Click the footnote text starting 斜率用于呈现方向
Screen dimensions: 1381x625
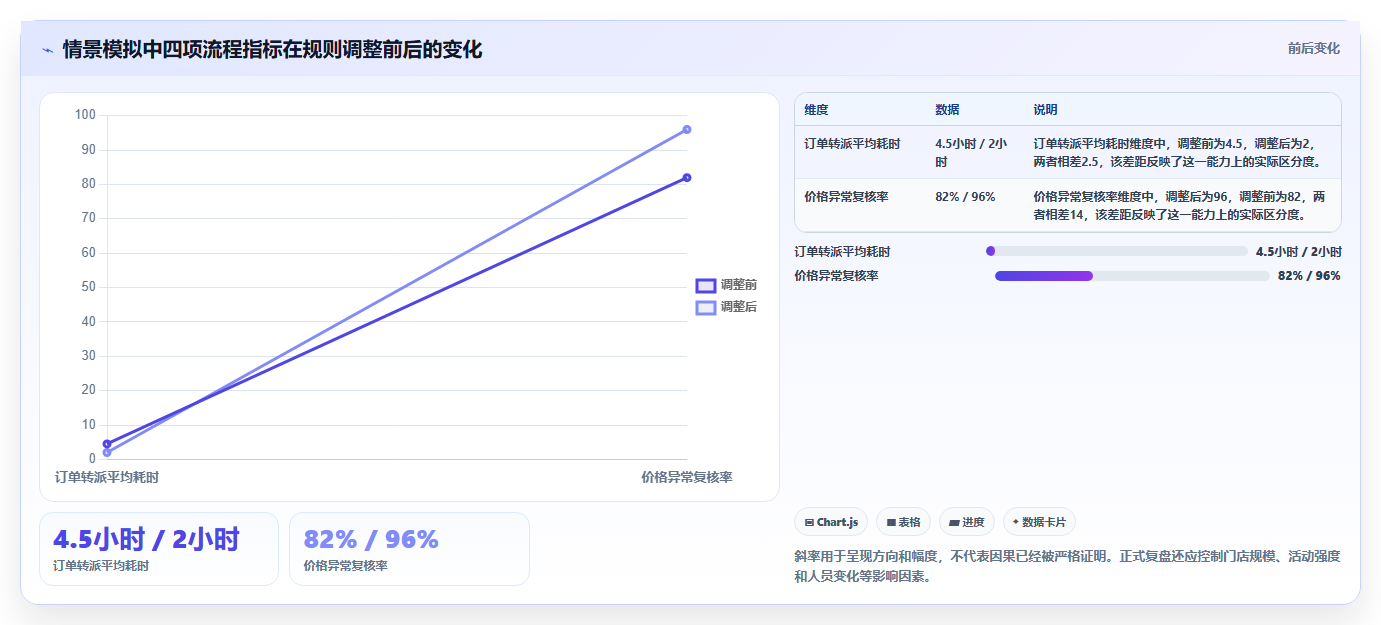(1067, 566)
